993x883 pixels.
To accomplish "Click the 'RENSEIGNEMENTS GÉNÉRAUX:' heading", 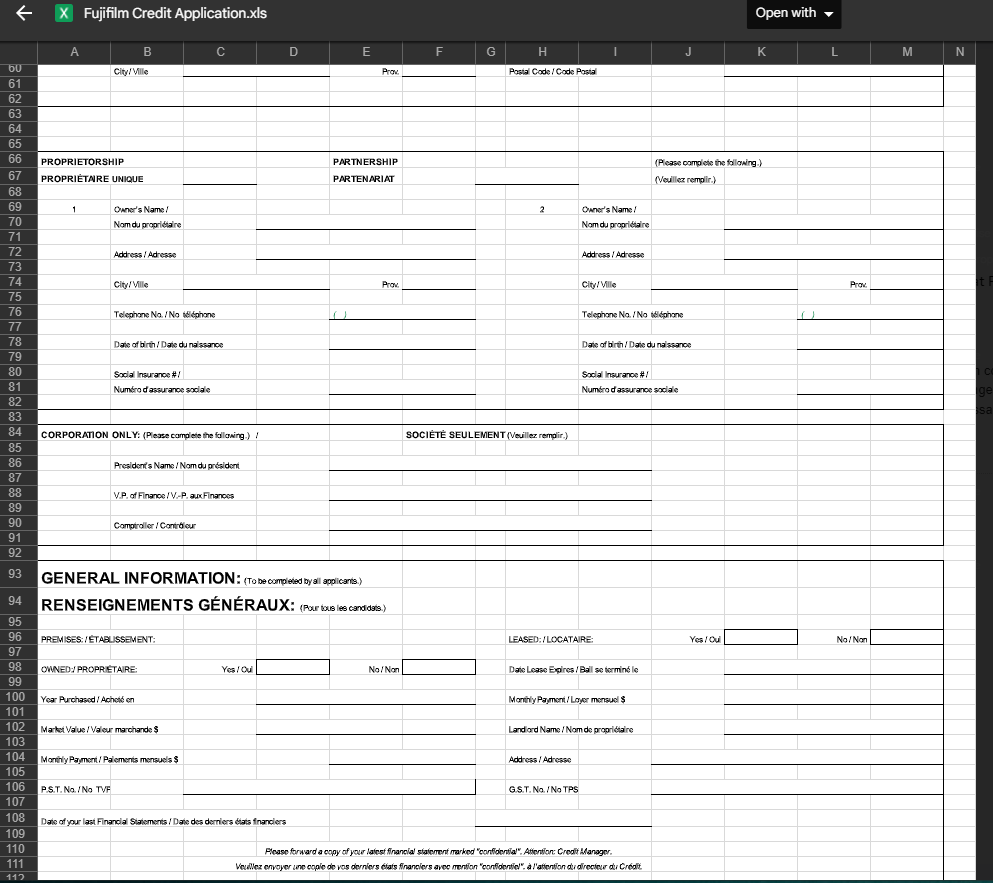I will [x=168, y=606].
